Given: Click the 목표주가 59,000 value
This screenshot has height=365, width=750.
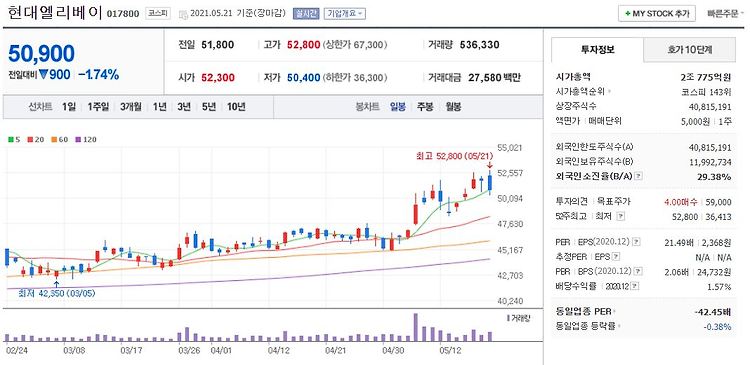Looking at the screenshot, I should (718, 202).
